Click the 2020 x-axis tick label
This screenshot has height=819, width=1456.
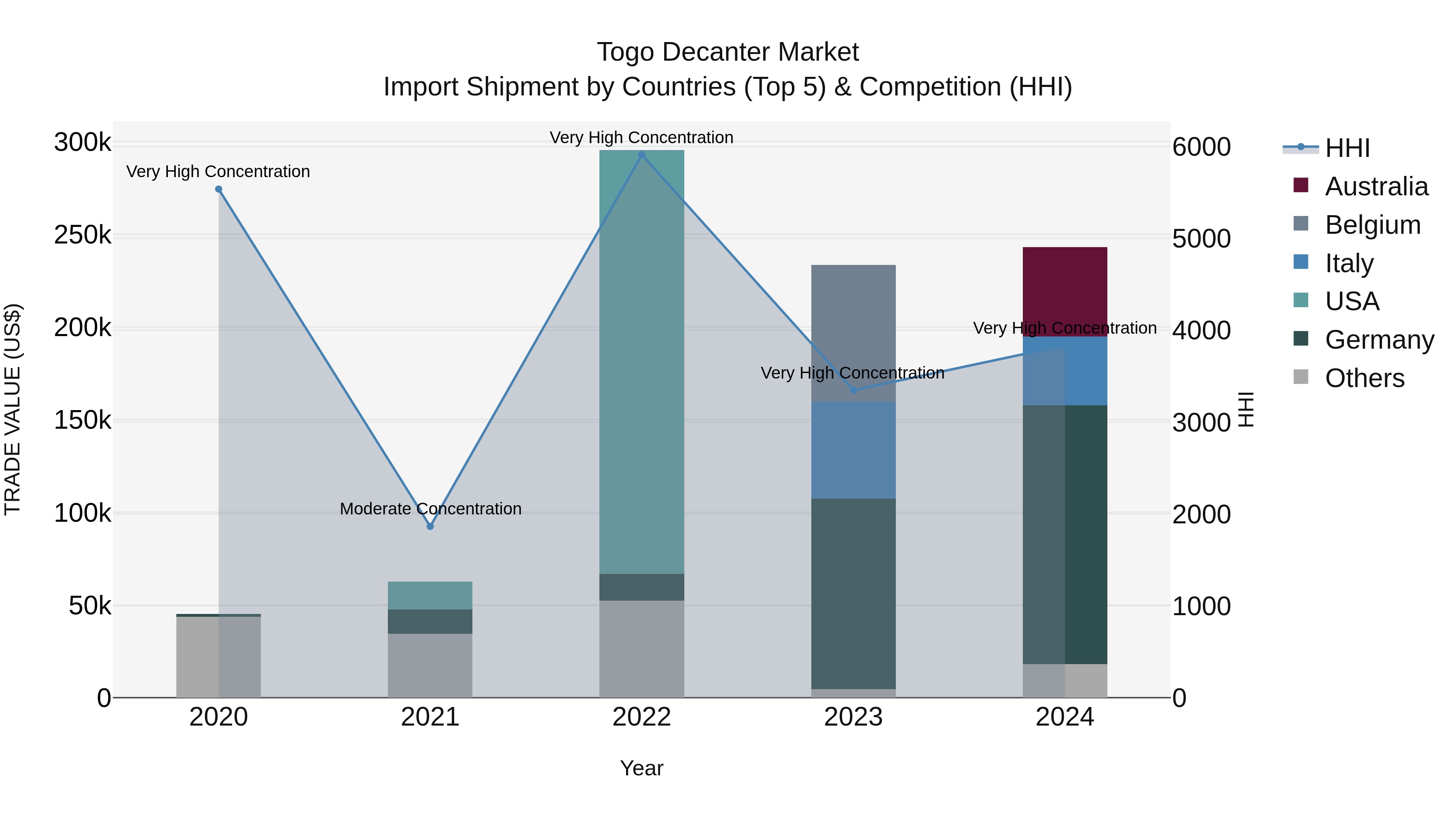click(x=219, y=717)
